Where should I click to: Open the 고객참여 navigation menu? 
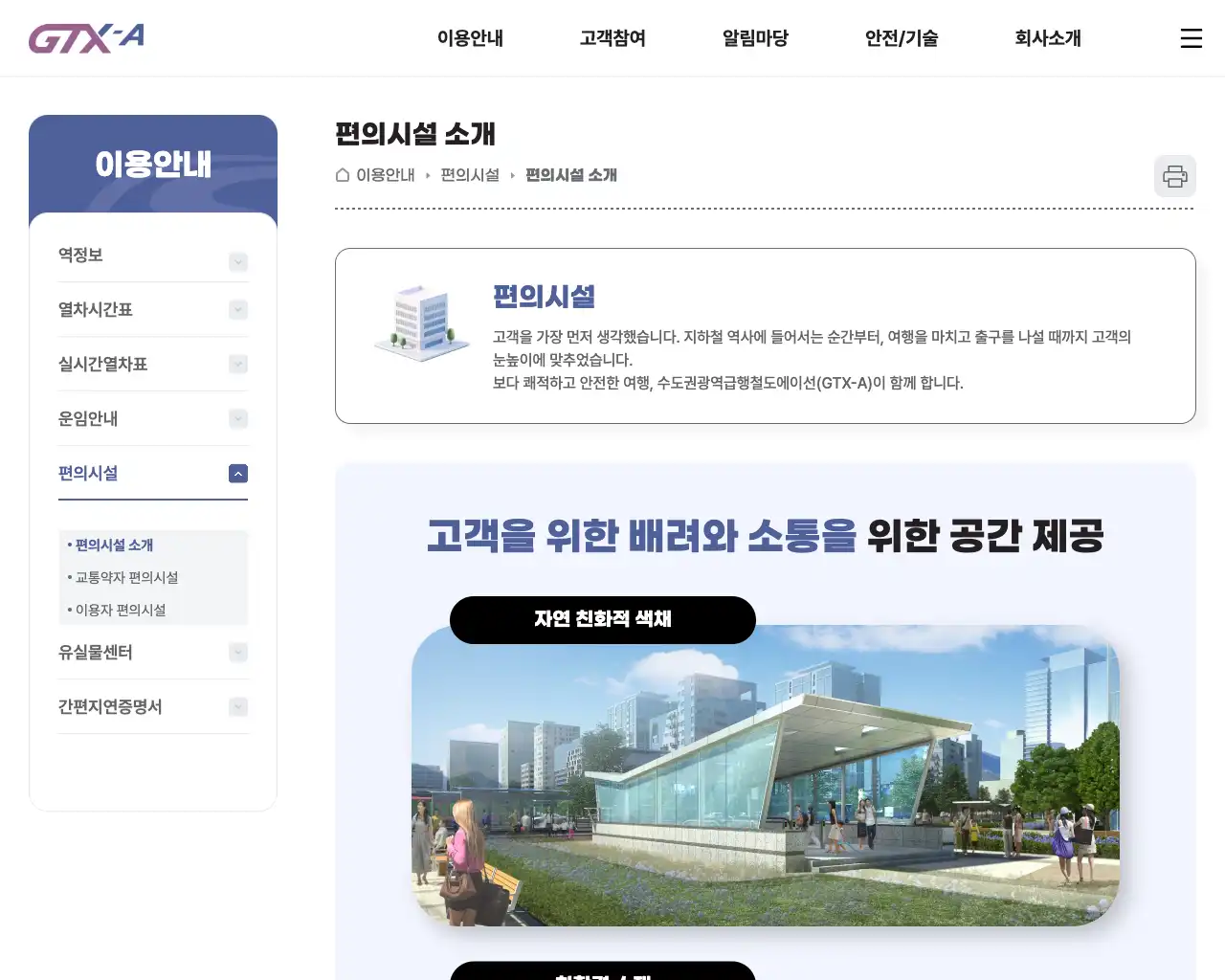click(x=612, y=38)
